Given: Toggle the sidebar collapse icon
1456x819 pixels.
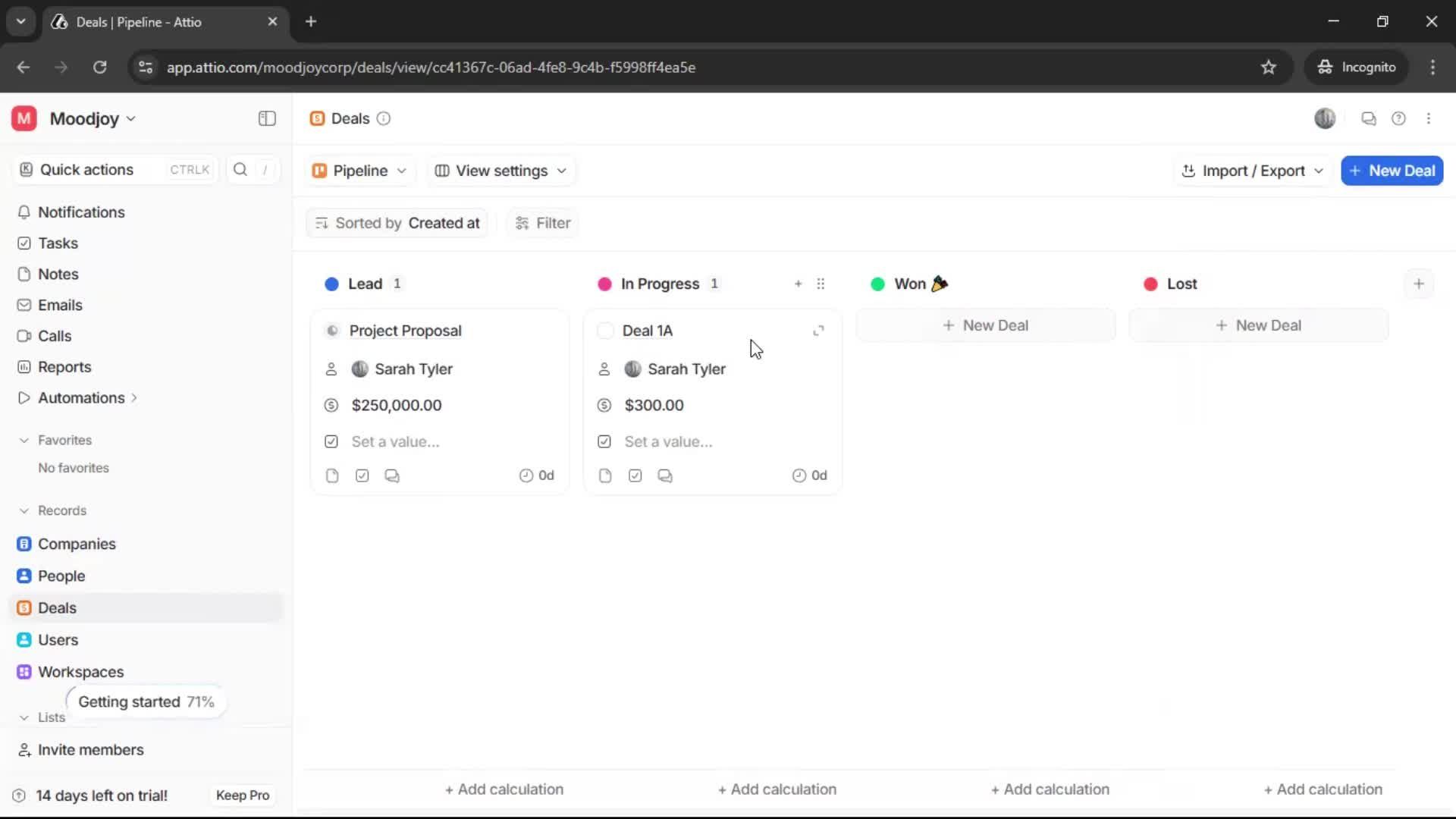Looking at the screenshot, I should [x=266, y=118].
